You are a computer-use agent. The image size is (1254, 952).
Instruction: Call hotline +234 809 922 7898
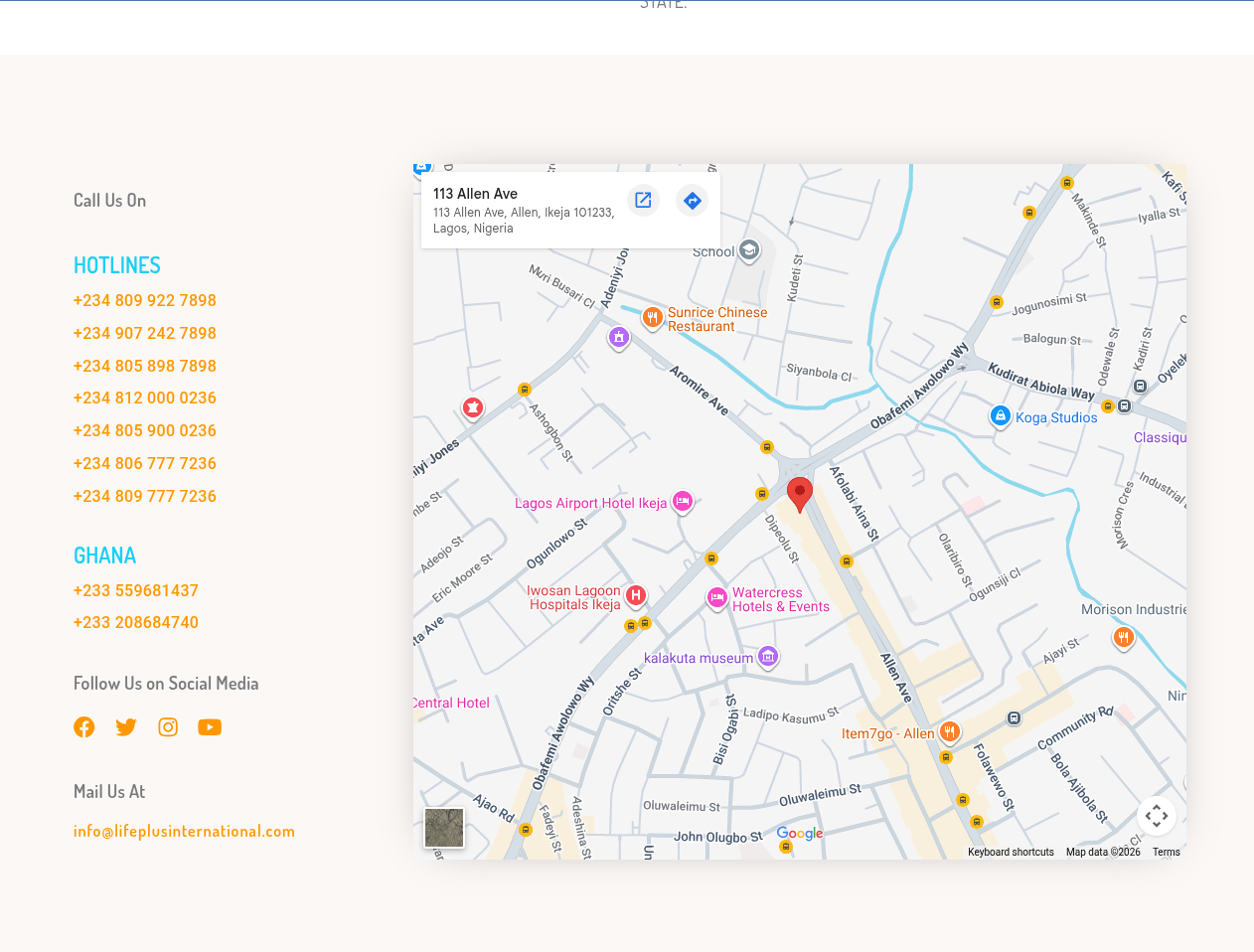pyautogui.click(x=145, y=300)
